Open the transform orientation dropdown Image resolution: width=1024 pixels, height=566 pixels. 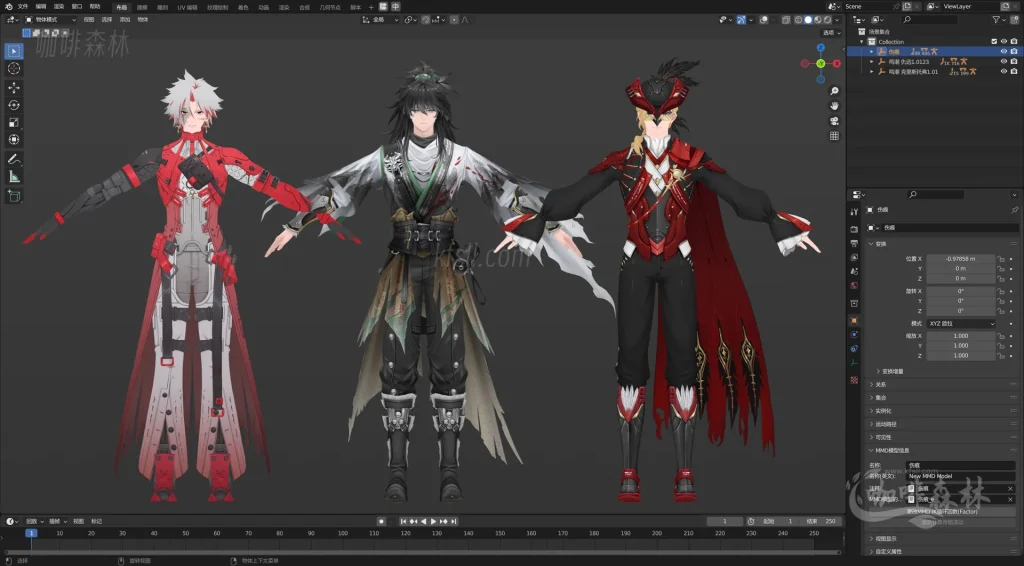(x=380, y=20)
